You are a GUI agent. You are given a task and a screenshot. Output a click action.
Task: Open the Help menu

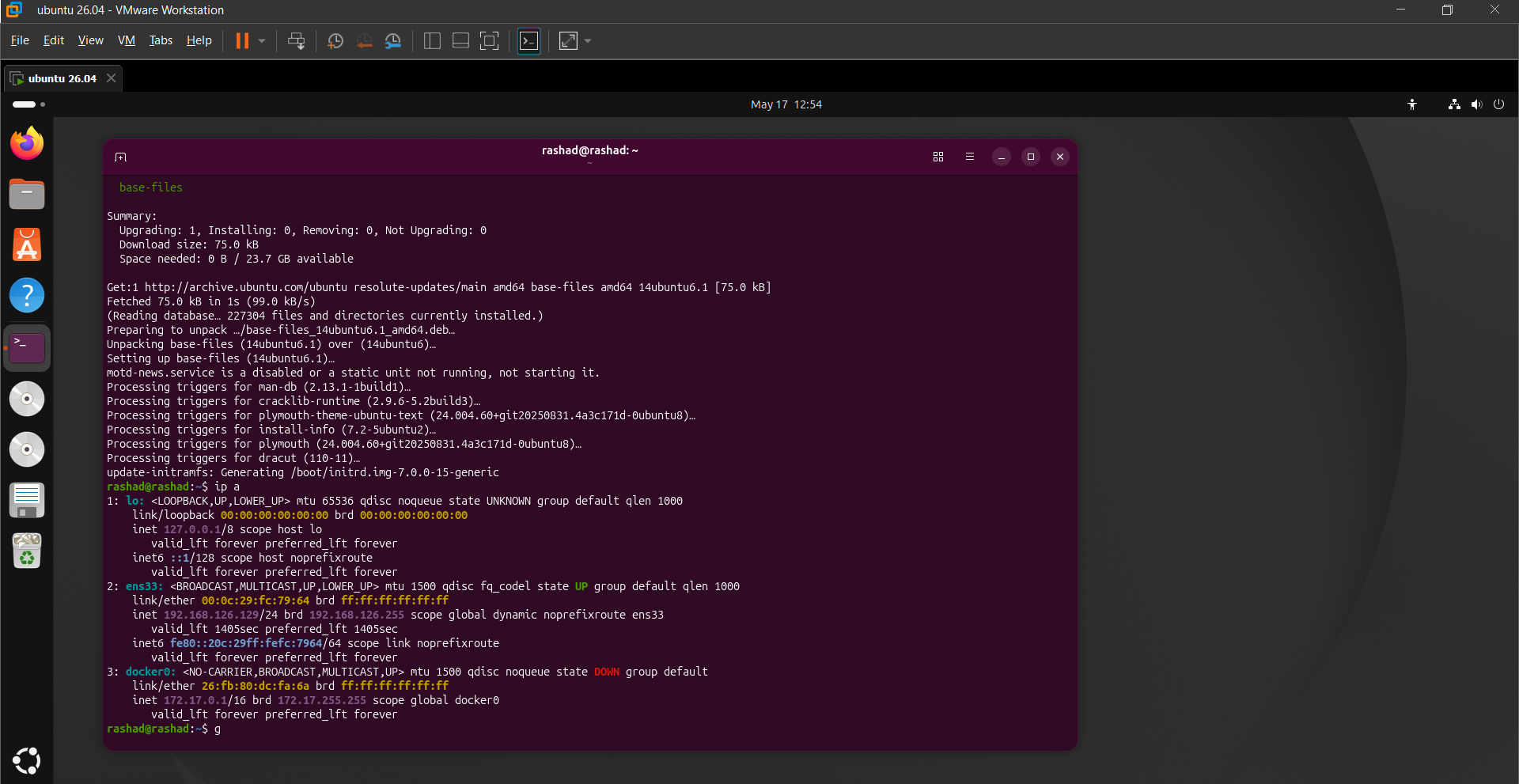click(199, 40)
